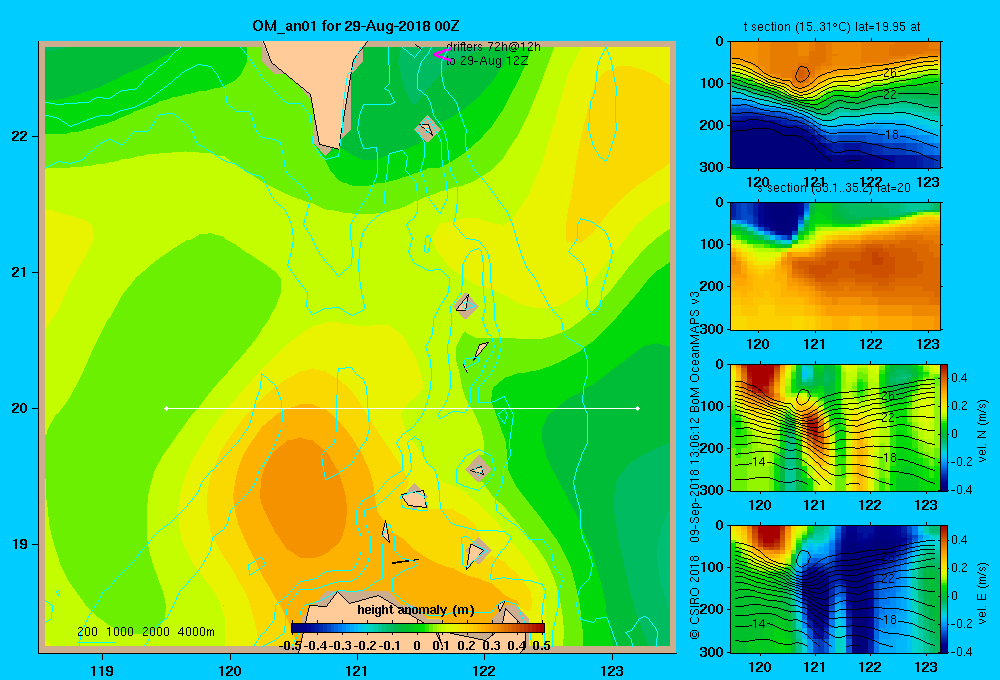Click the main map's longitude label 121
1000x680 pixels.
(x=357, y=670)
